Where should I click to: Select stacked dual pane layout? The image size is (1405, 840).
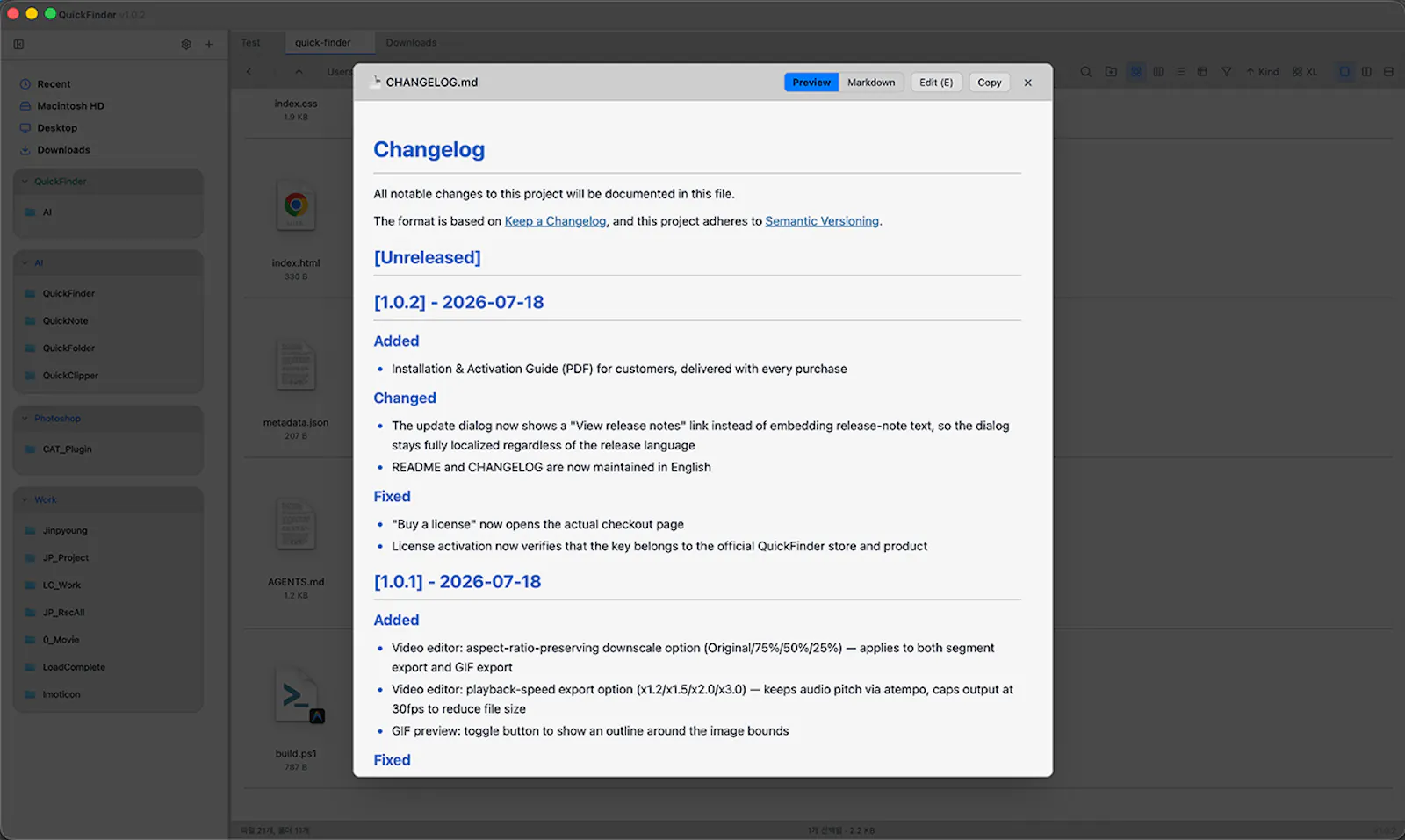pyautogui.click(x=1388, y=72)
